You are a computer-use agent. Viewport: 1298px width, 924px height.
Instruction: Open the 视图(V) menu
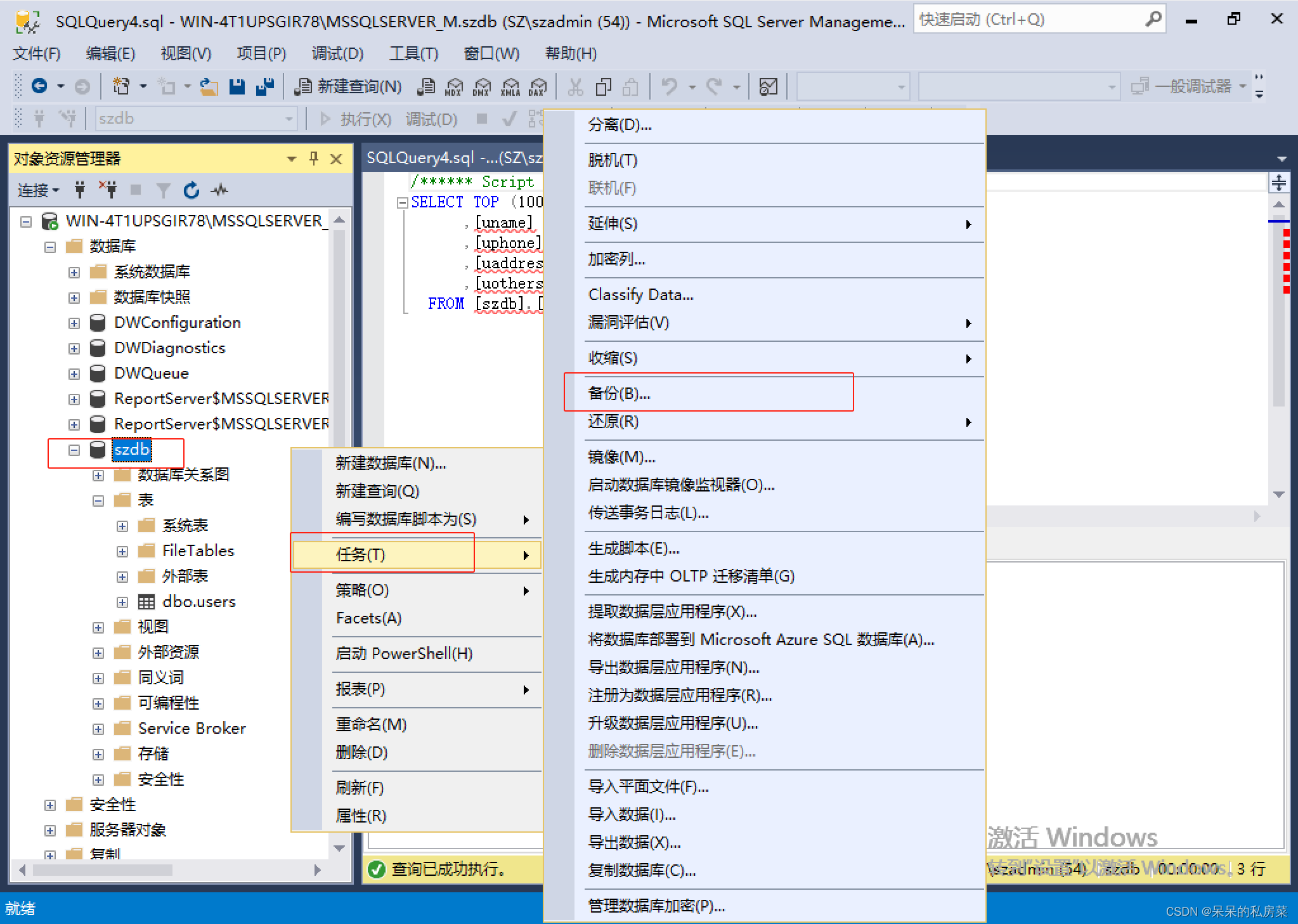click(186, 53)
